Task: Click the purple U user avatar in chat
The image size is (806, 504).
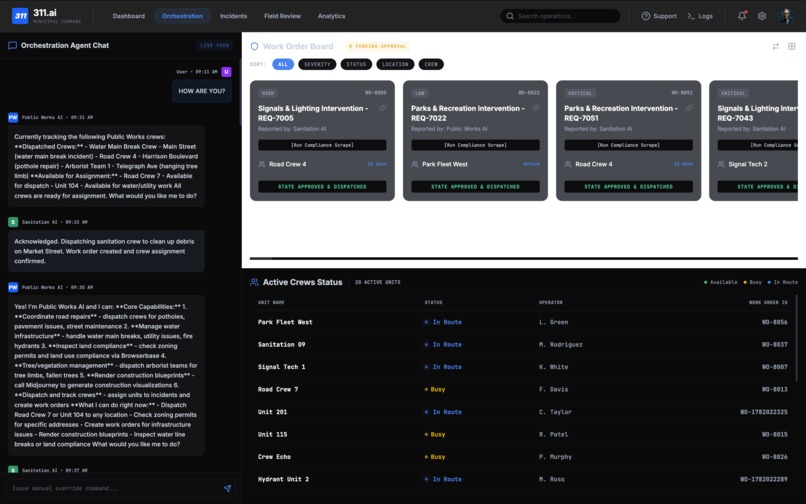Action: tap(226, 71)
